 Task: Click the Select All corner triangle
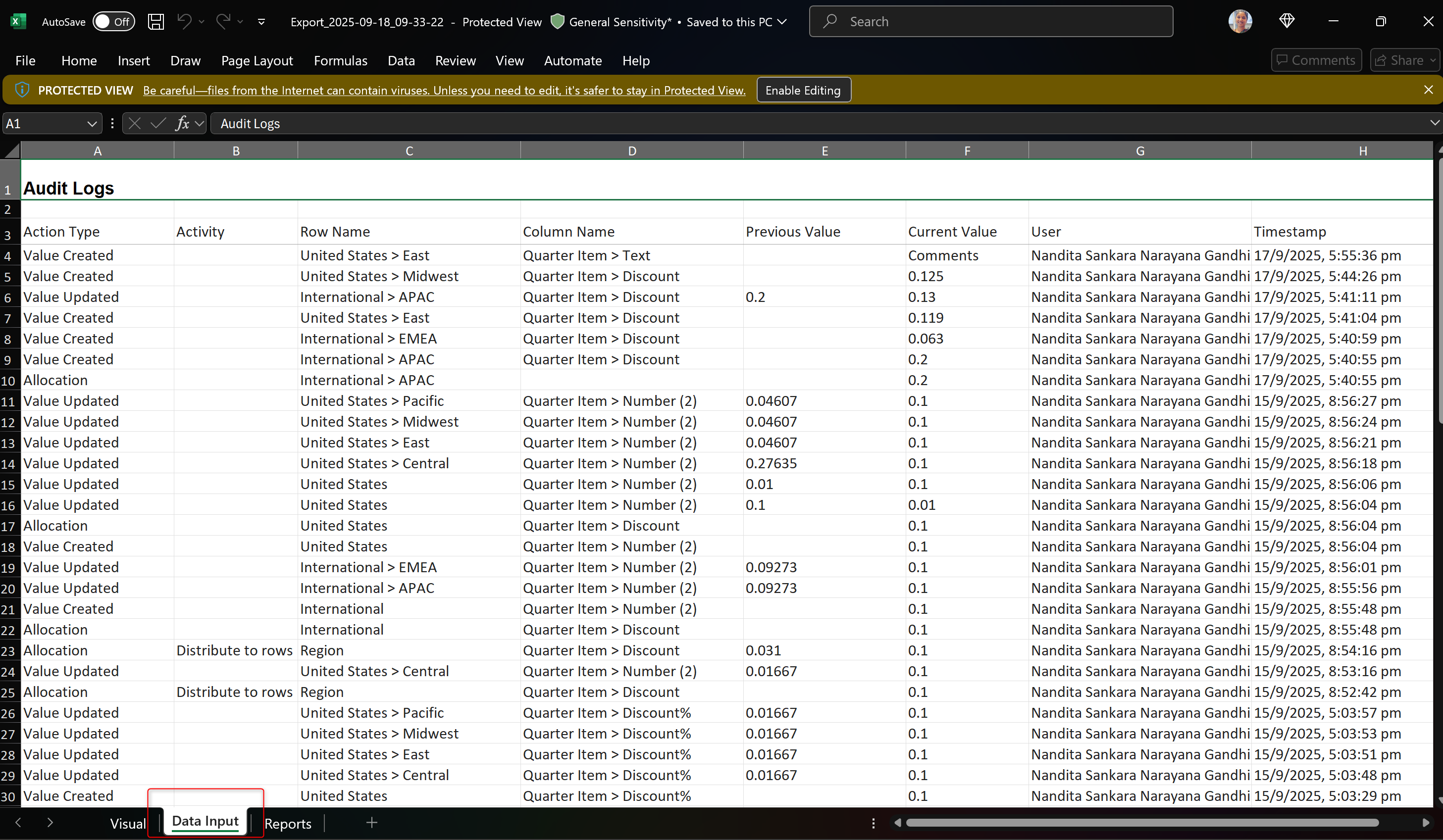coord(11,150)
